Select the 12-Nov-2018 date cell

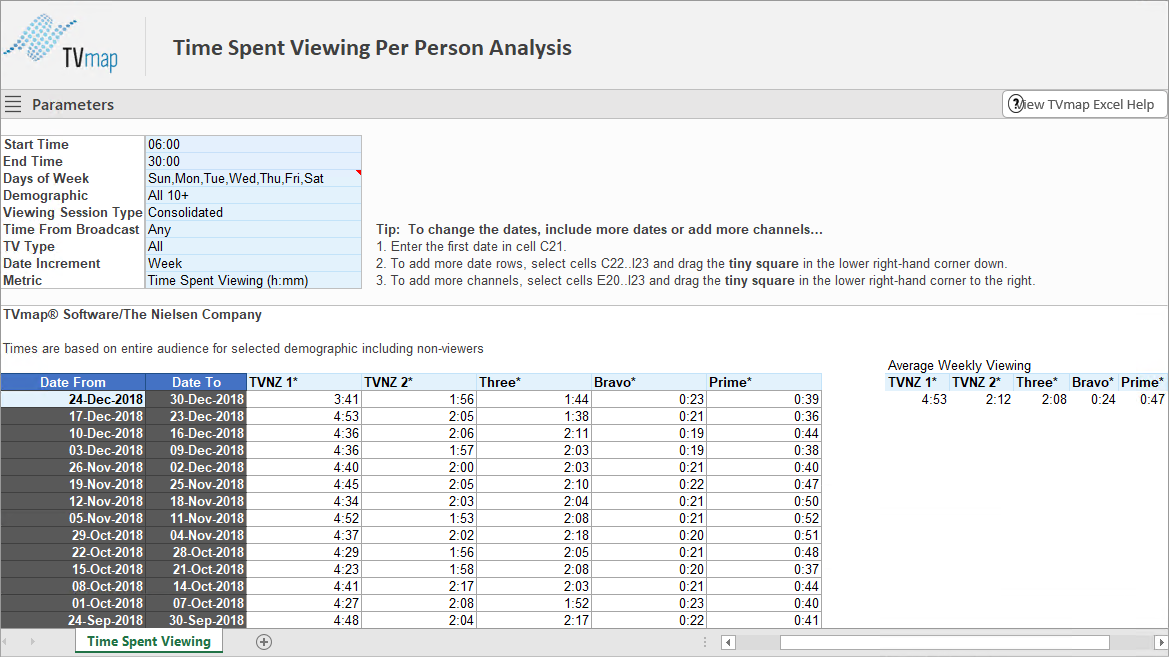(x=73, y=501)
